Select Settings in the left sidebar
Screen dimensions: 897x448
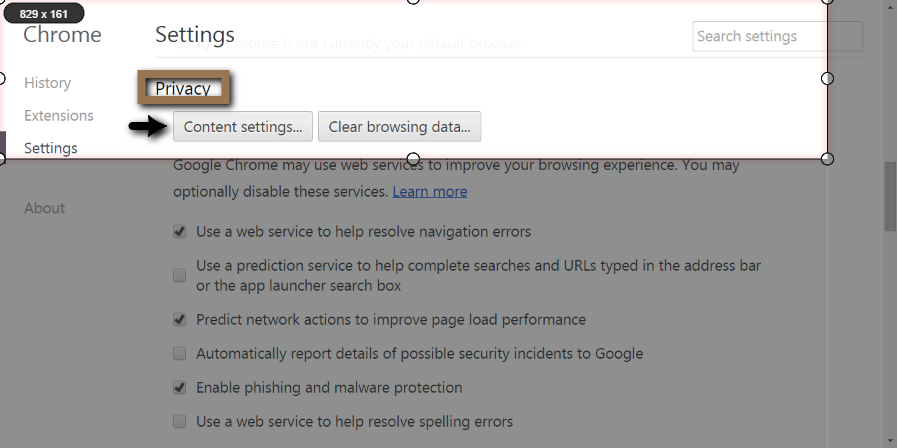(51, 148)
